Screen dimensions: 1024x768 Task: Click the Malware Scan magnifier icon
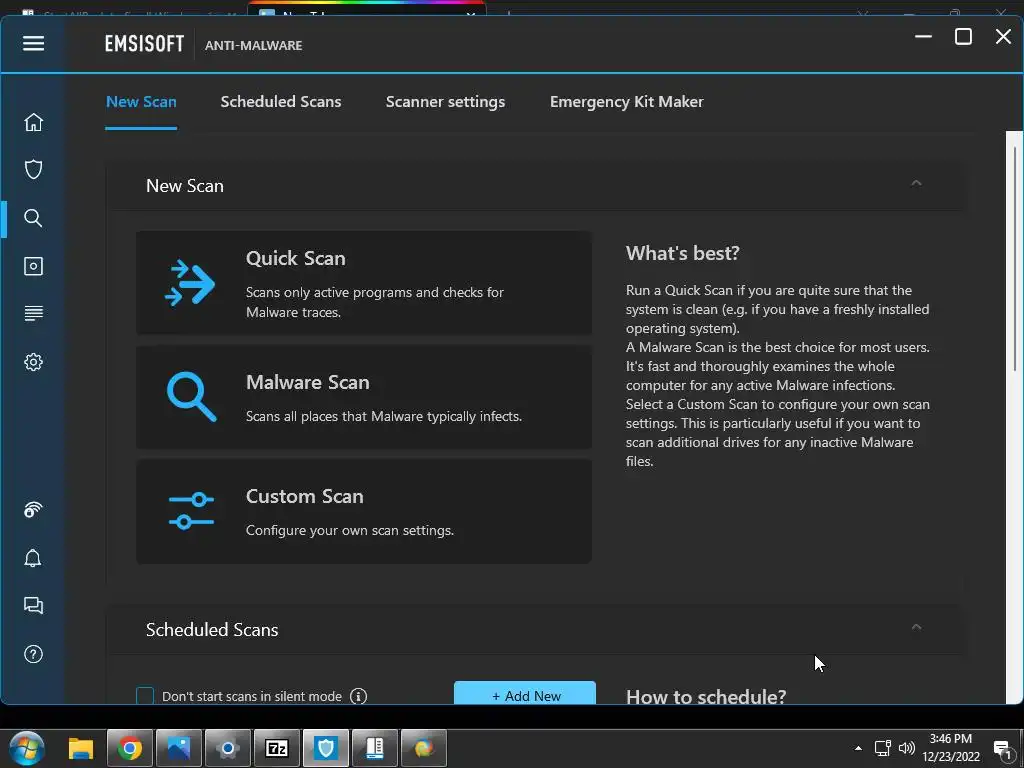pos(191,396)
